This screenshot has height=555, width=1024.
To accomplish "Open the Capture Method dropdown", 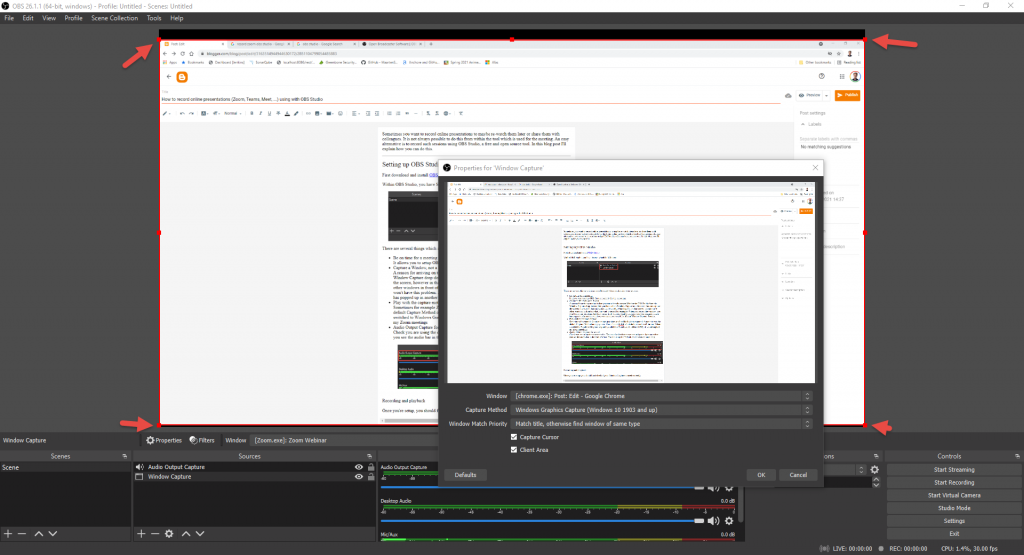I will point(661,410).
